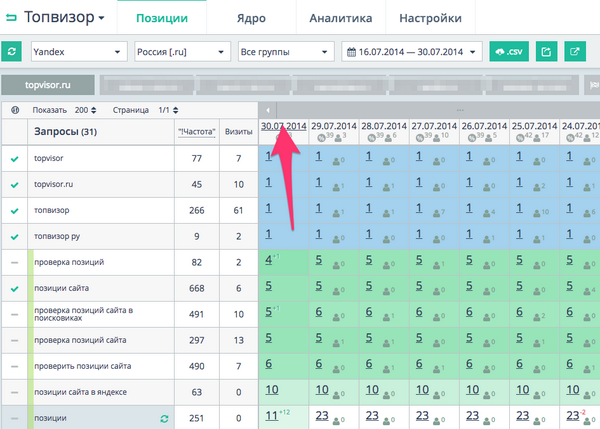Sort by the "!Частота" column header
Viewport: 600px width, 429px height.
coord(197,132)
